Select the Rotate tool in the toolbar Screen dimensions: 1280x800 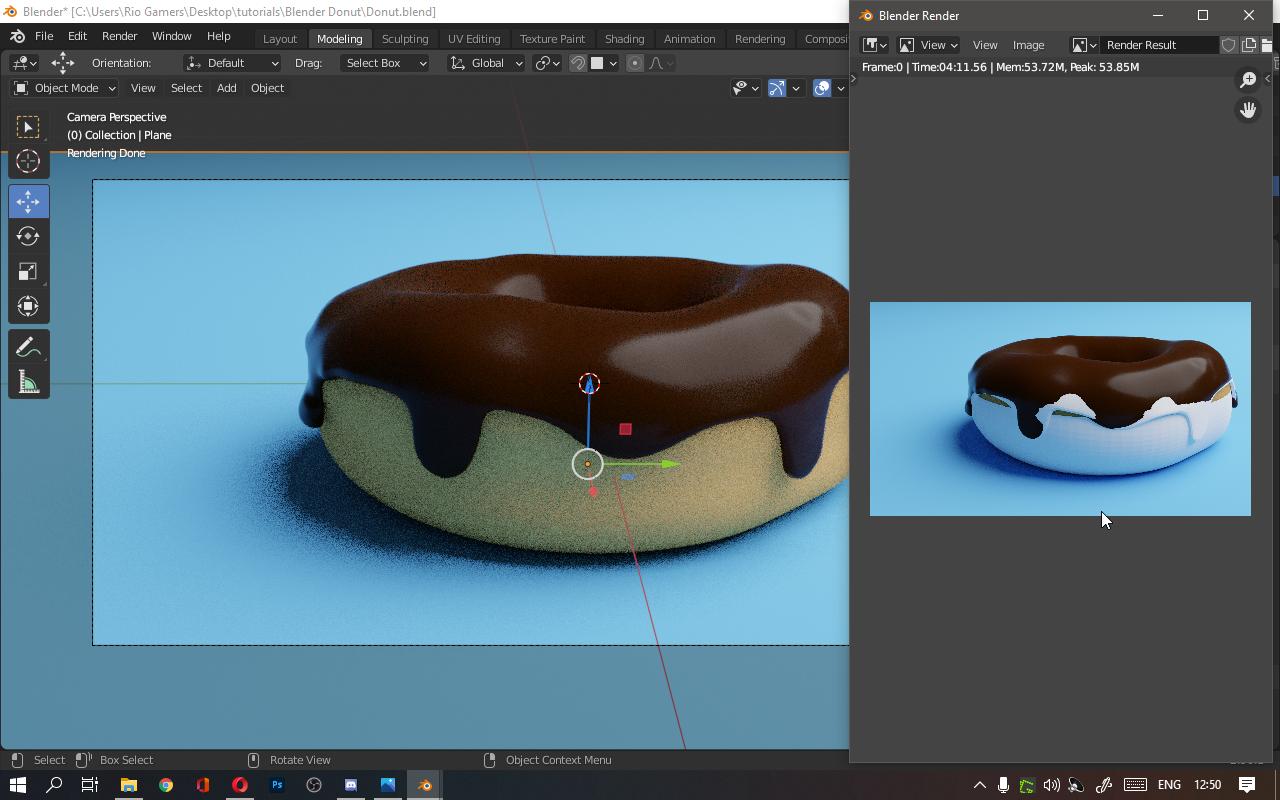[28, 236]
